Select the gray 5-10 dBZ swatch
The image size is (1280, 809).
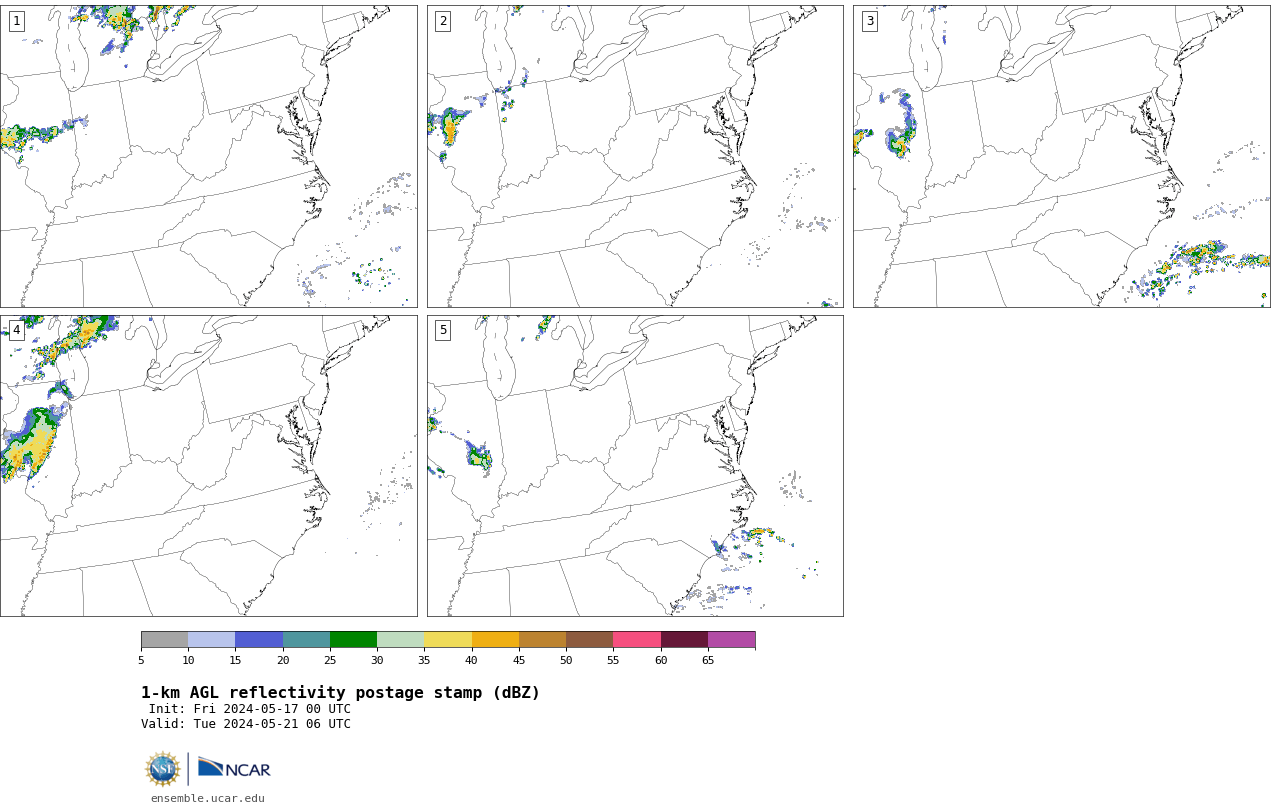coord(164,640)
